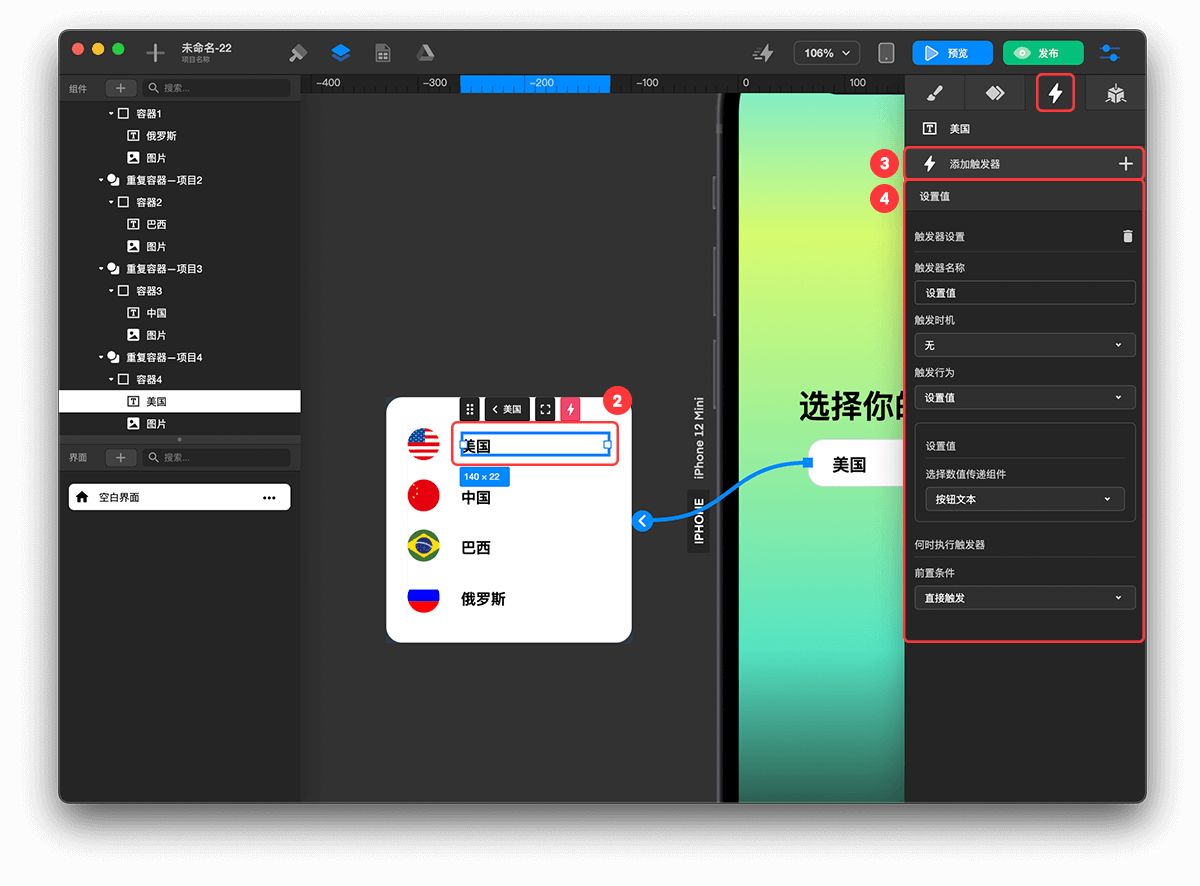The image size is (1200, 886).
Task: Open the blue layers icon in toolbar
Action: click(x=340, y=53)
